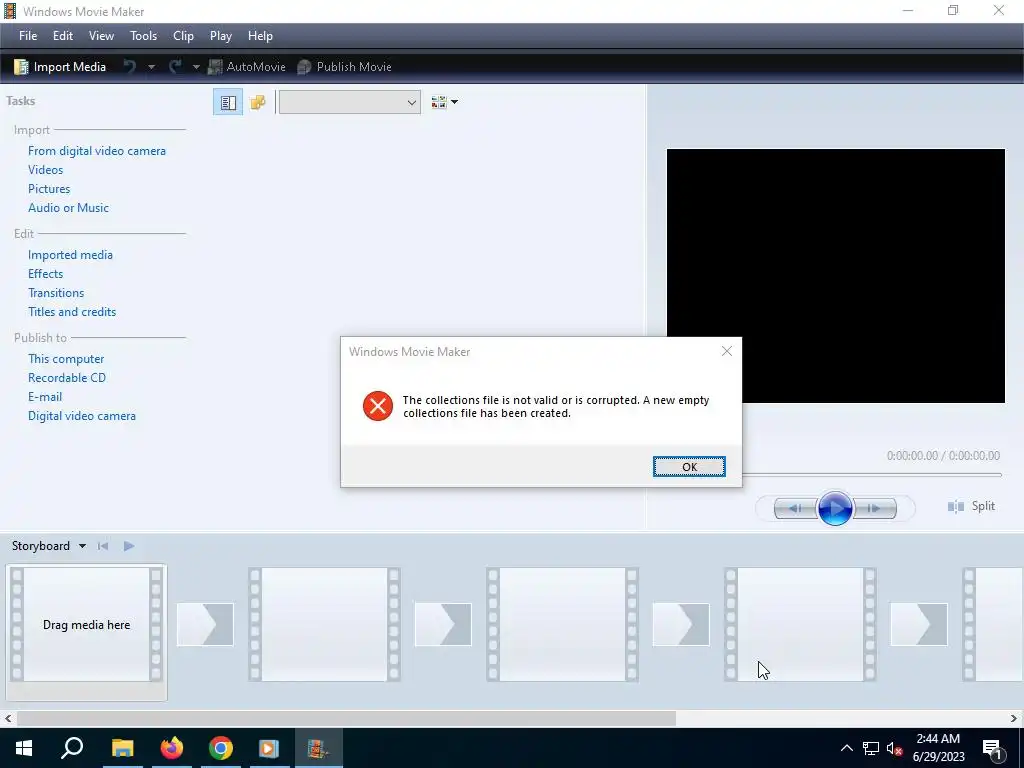Viewport: 1024px width, 768px height.
Task: Launch Google Chrome from taskbar
Action: tap(221, 748)
